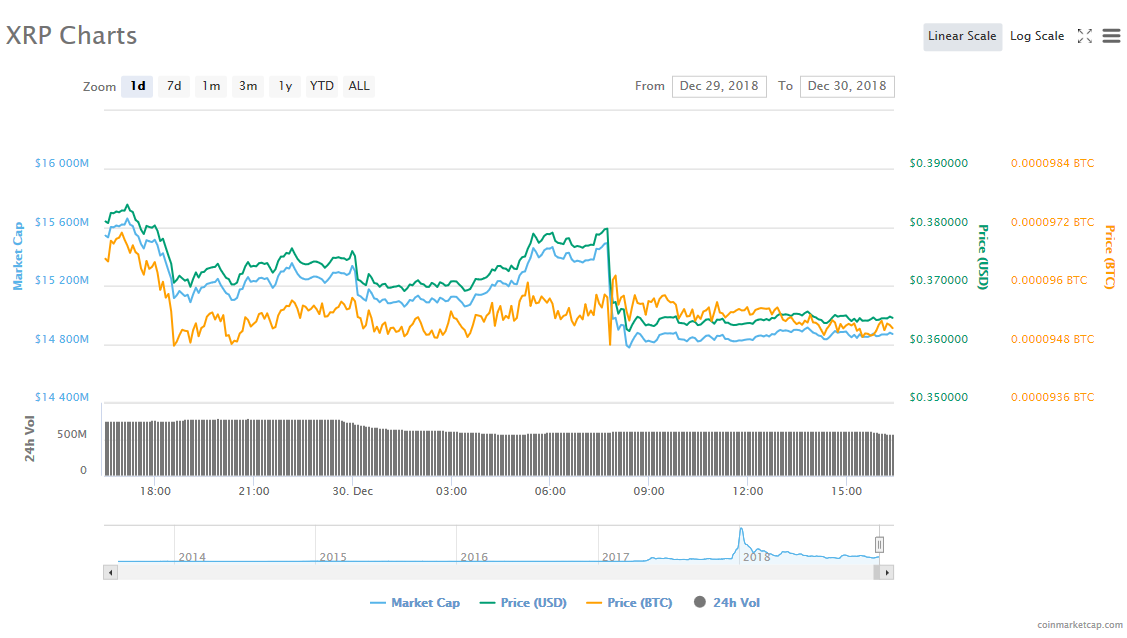Open the chart hamburger menu
This screenshot has height=638, width=1127.
click(1111, 36)
